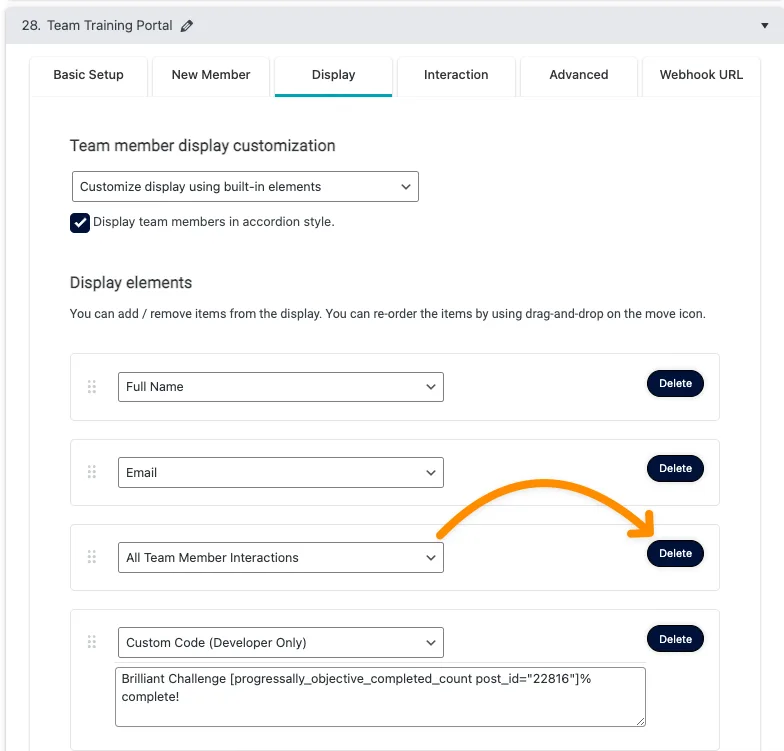Uncheck Display team members in accordion style

point(80,223)
